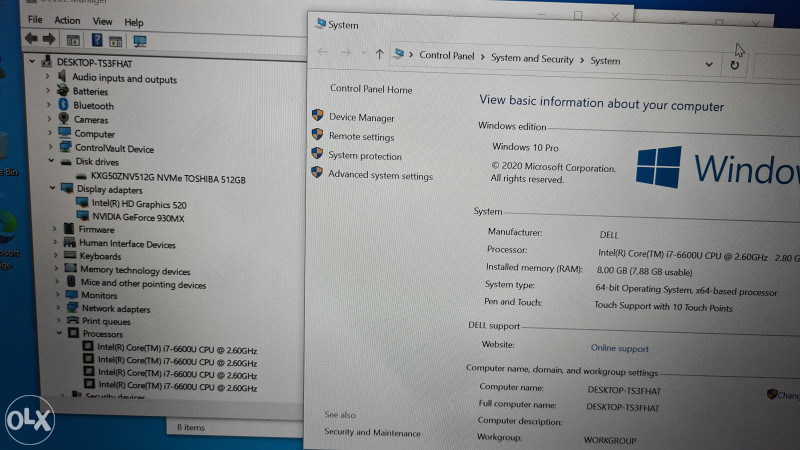The width and height of the screenshot is (800, 450).
Task: Open Security and Maintenance link
Action: [372, 432]
